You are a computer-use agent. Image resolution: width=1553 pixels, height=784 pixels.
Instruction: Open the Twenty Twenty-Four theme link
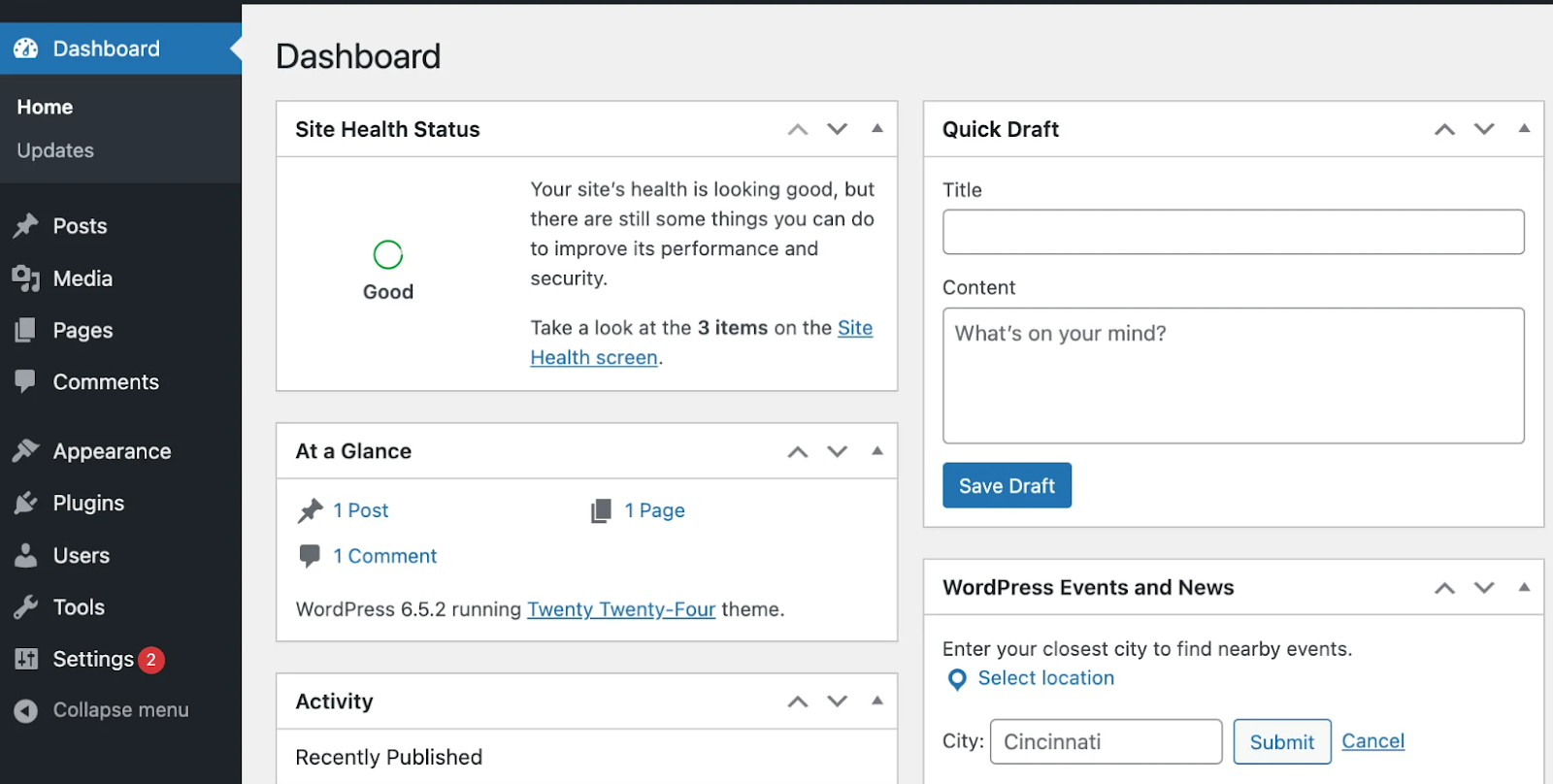tap(621, 609)
